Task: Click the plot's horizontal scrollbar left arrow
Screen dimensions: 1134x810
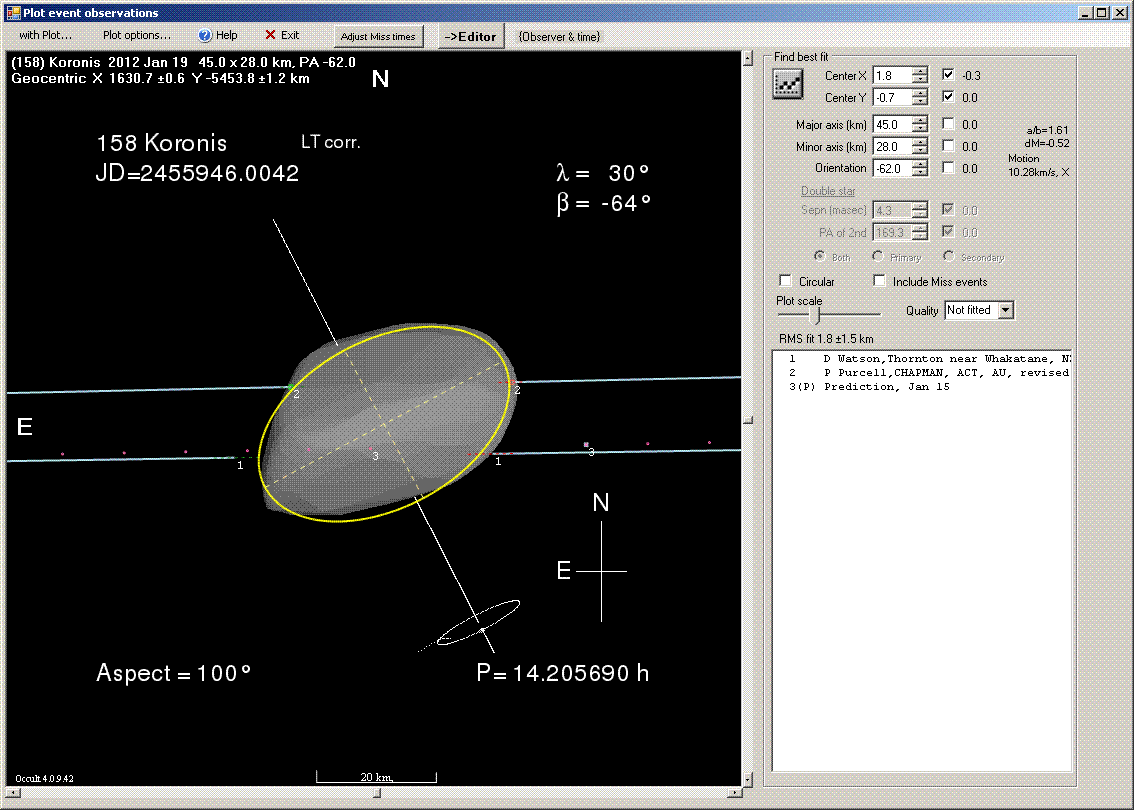Action: pyautogui.click(x=12, y=793)
